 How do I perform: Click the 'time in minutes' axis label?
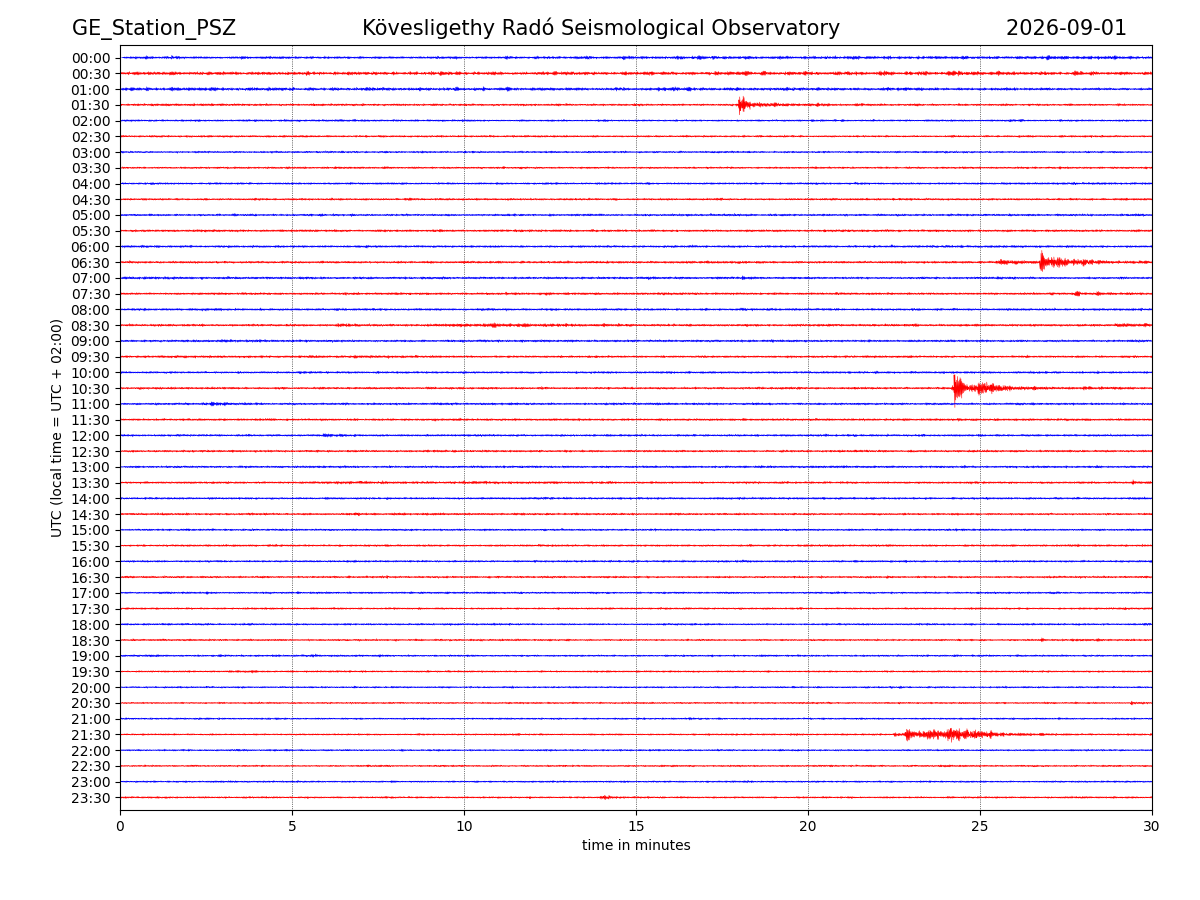click(x=636, y=845)
